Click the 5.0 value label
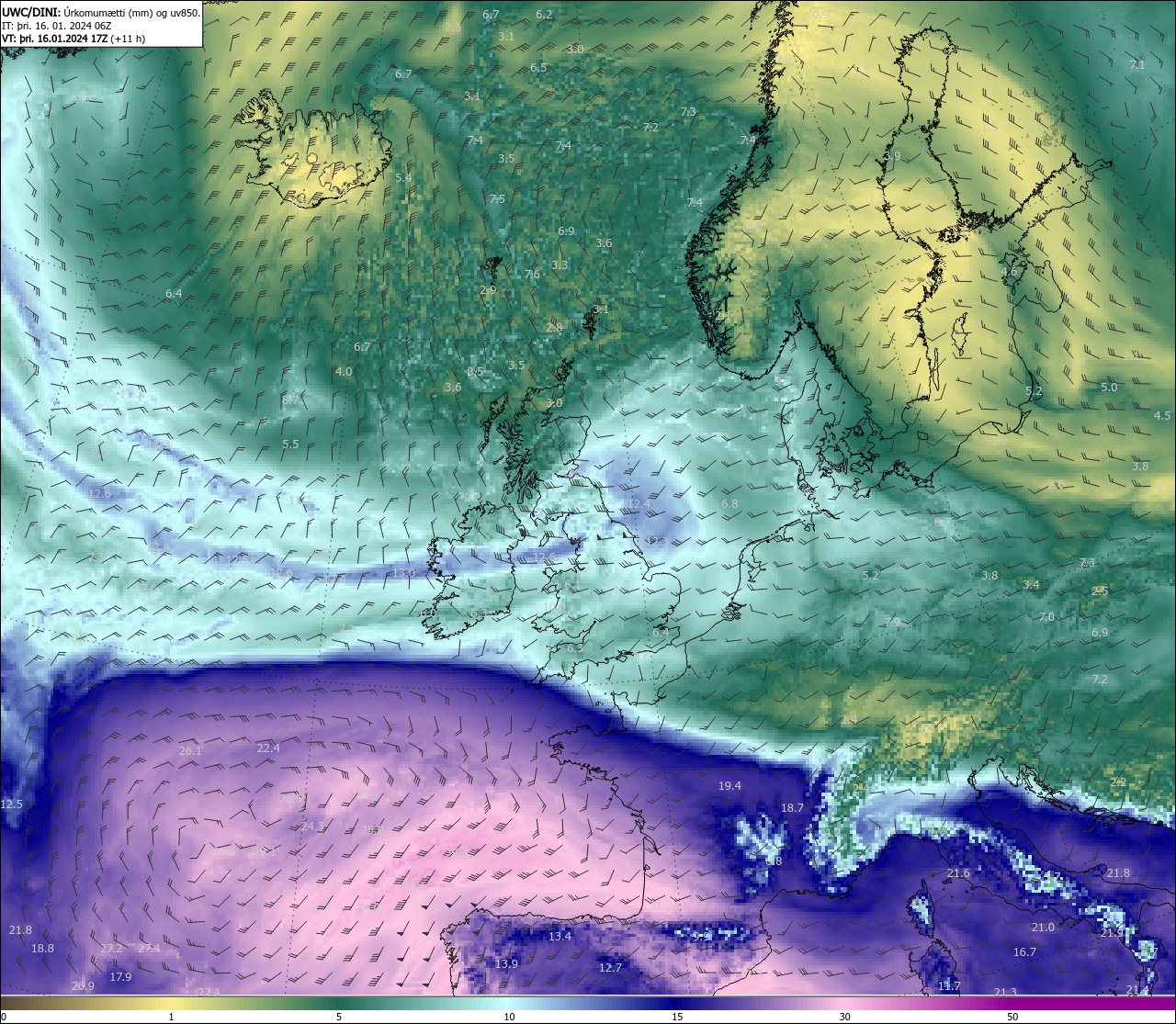 (x=1109, y=387)
